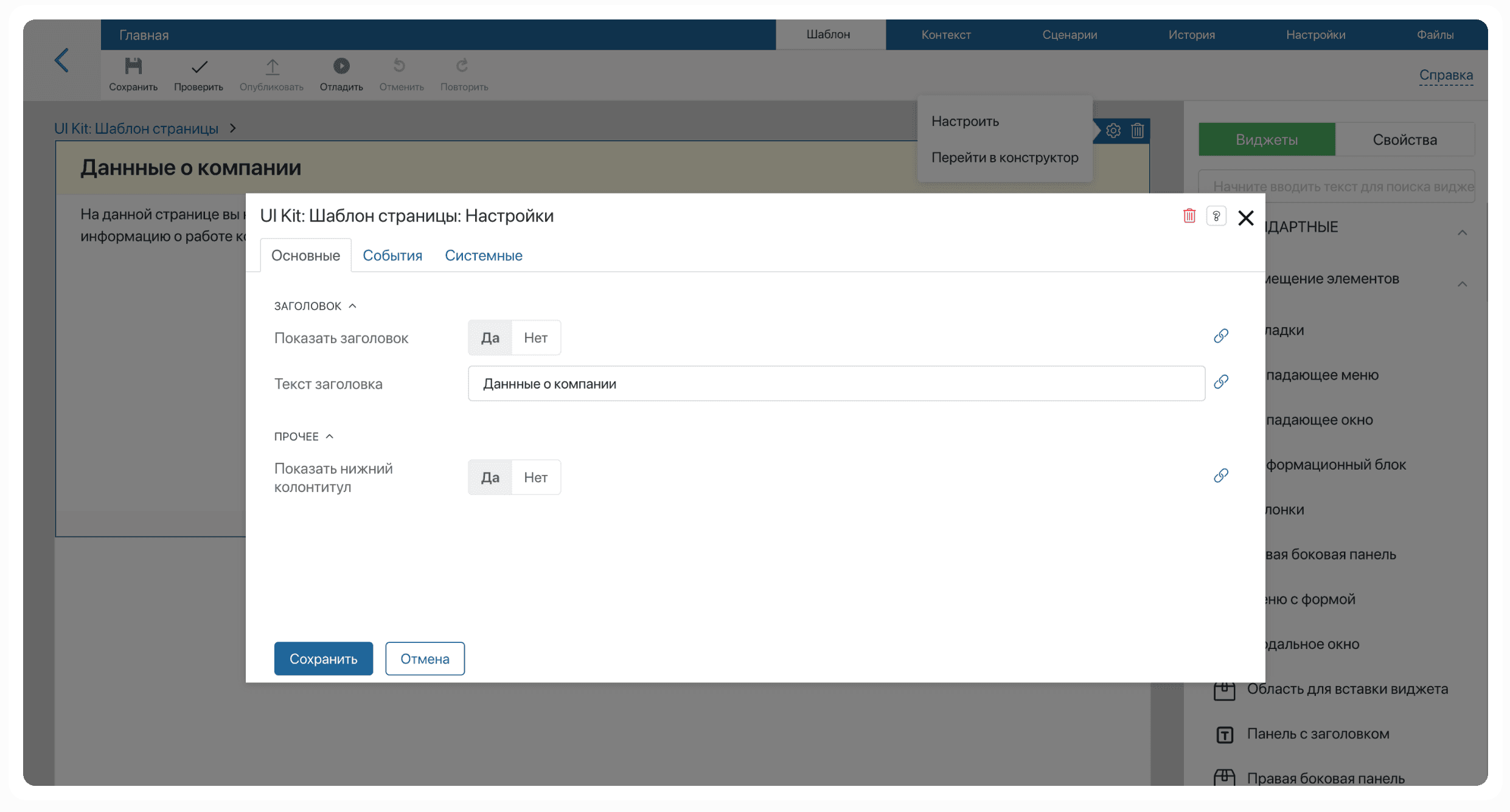This screenshot has height=812, width=1510.
Task: Click the Отладить play toolbar icon
Action: tap(341, 66)
